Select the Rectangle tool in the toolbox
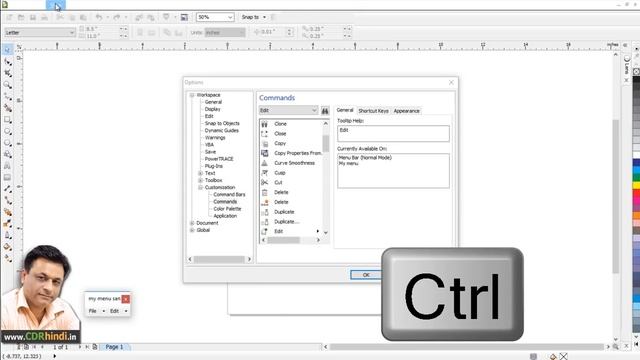 [7, 120]
